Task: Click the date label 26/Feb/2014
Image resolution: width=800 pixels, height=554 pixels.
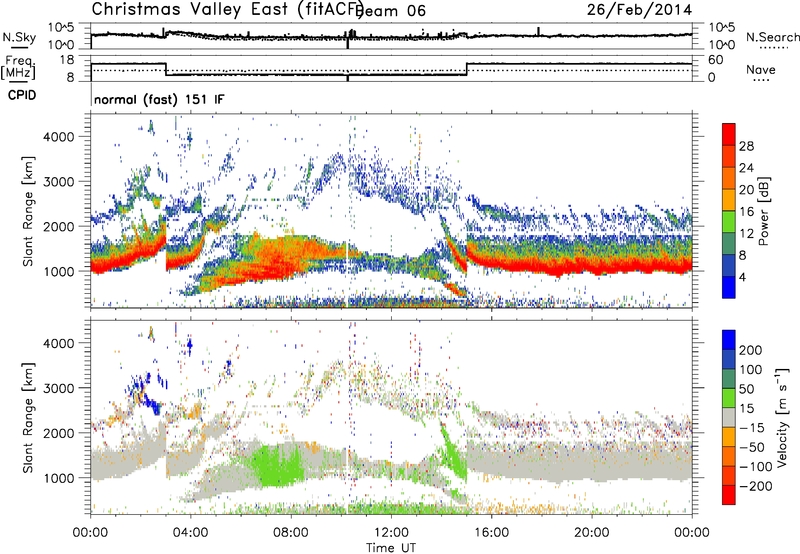Action: click(x=639, y=9)
